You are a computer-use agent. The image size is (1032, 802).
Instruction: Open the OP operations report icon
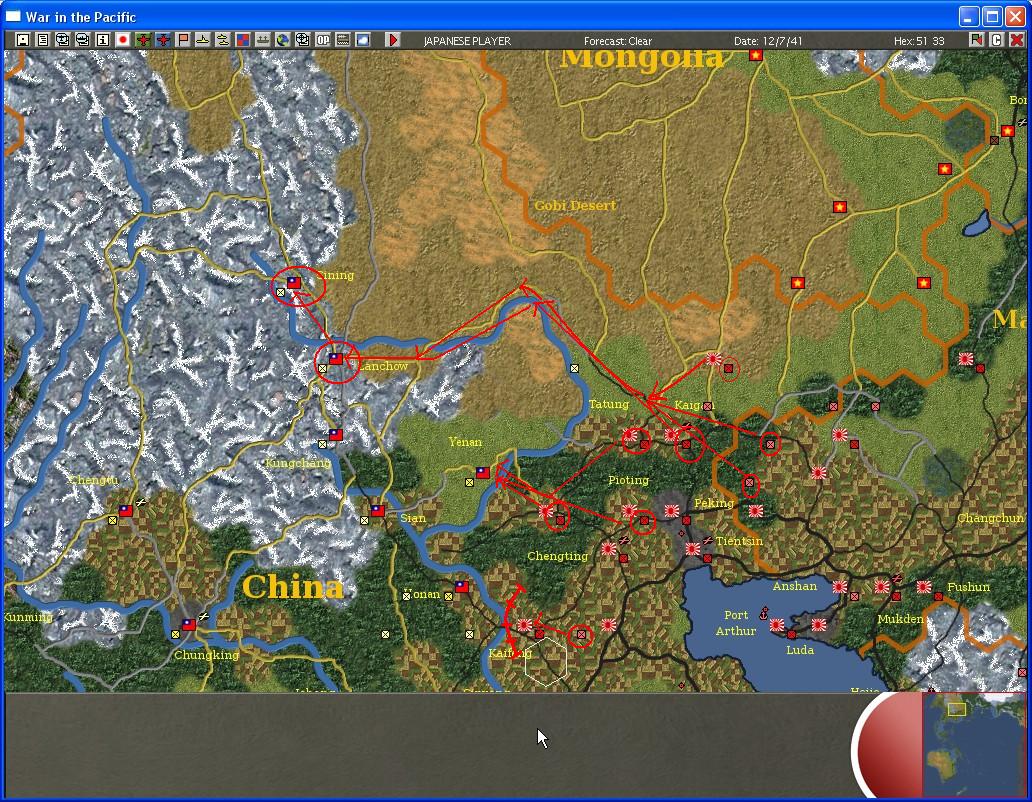(321, 40)
